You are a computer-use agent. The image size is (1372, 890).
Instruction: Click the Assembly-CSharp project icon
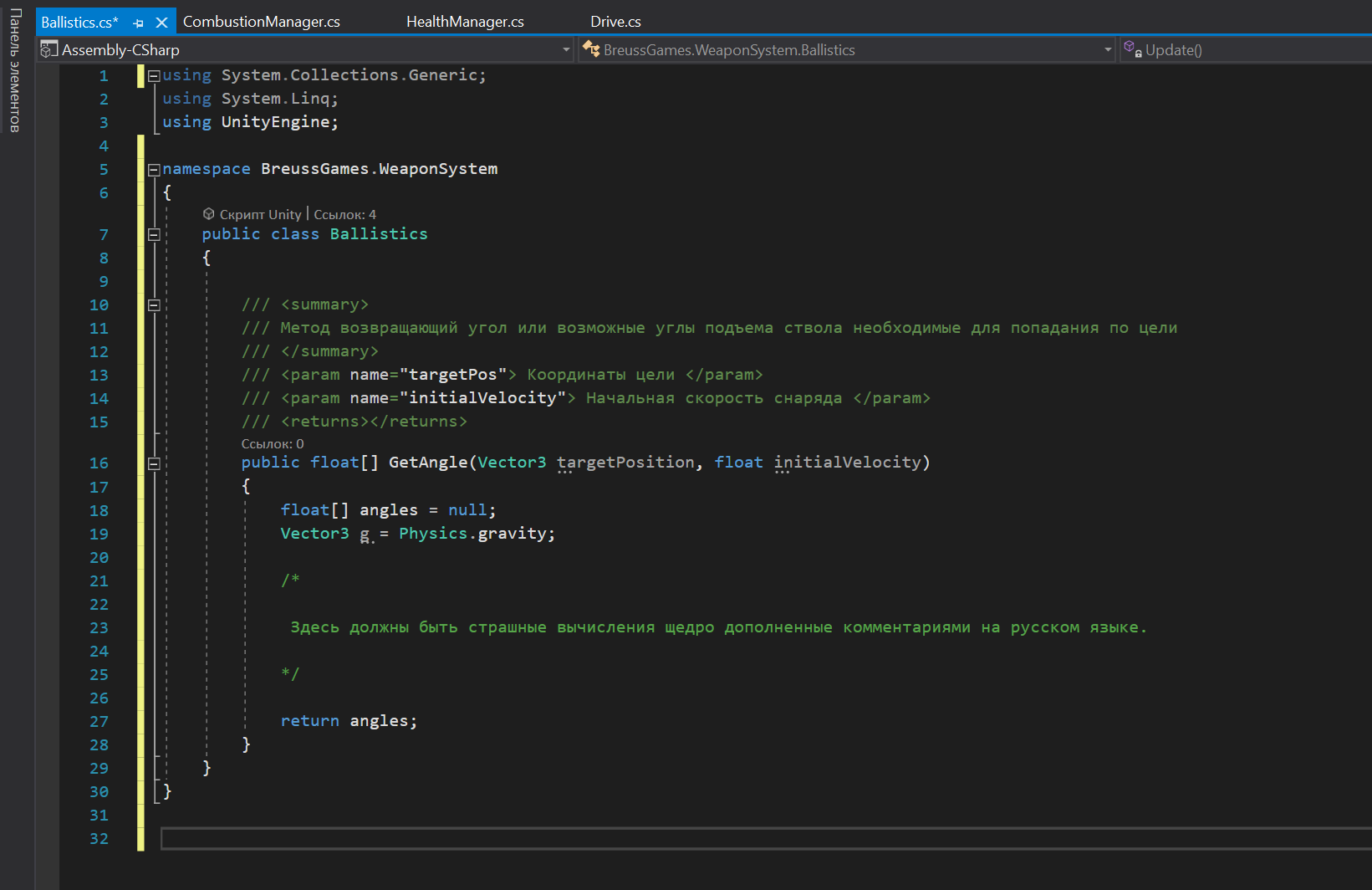49,49
